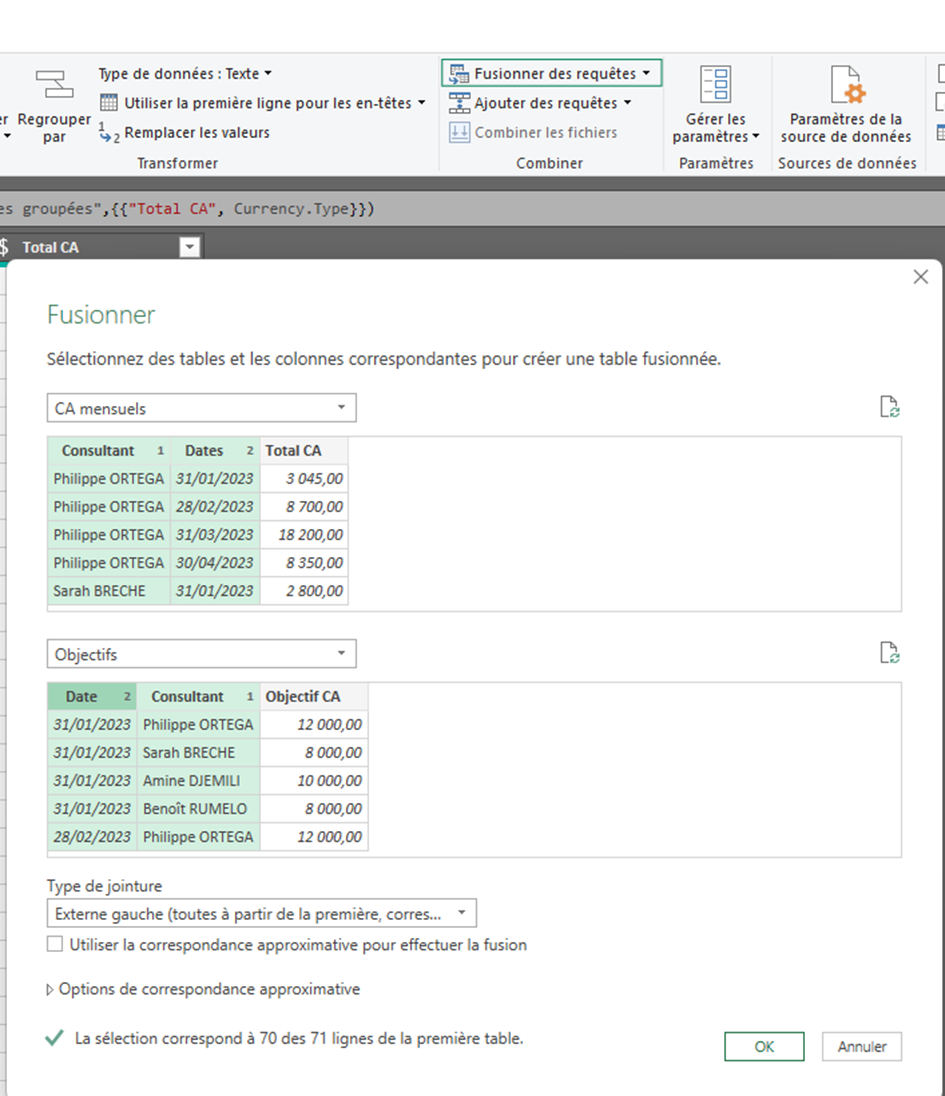Select Consultant column header in CA mensuels
This screenshot has height=1096, width=945.
click(x=109, y=451)
